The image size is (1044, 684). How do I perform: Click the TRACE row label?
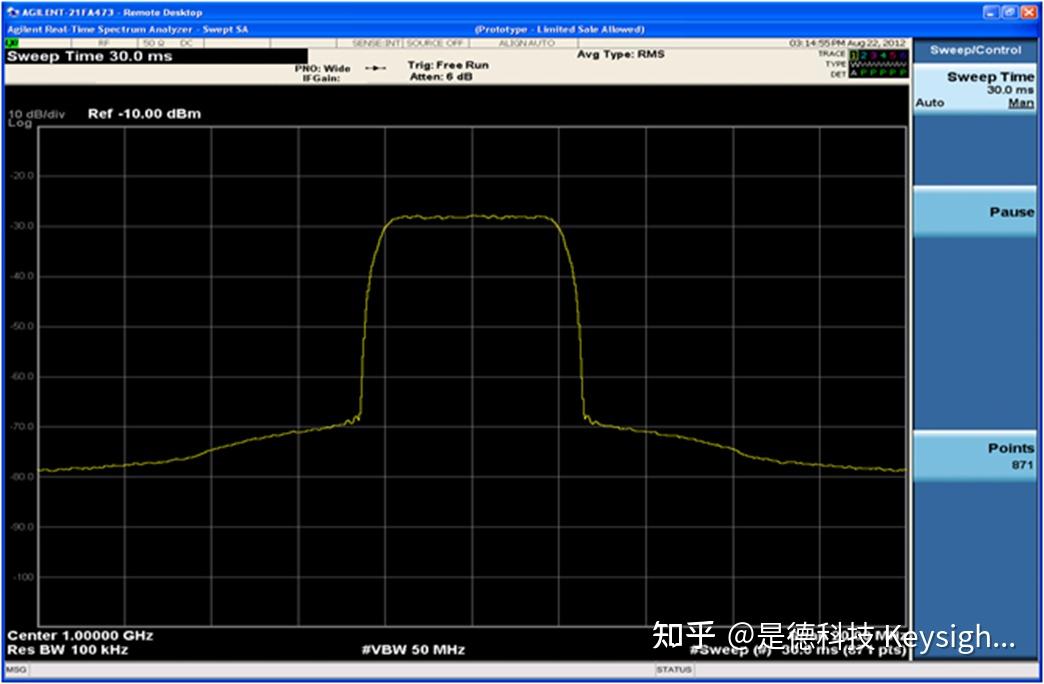tap(831, 54)
